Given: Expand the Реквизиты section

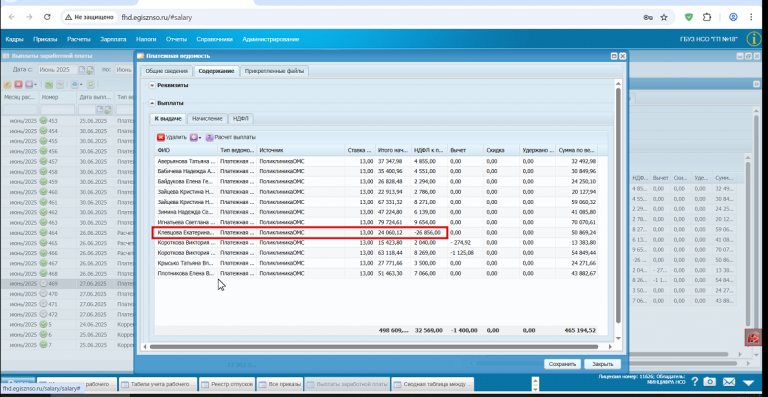Looking at the screenshot, I should point(152,85).
